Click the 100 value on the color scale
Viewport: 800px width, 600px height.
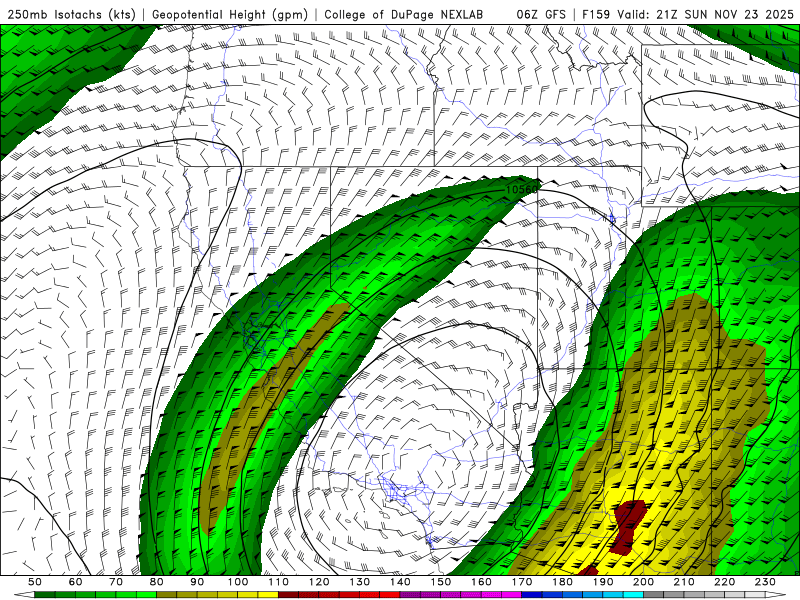pos(238,582)
